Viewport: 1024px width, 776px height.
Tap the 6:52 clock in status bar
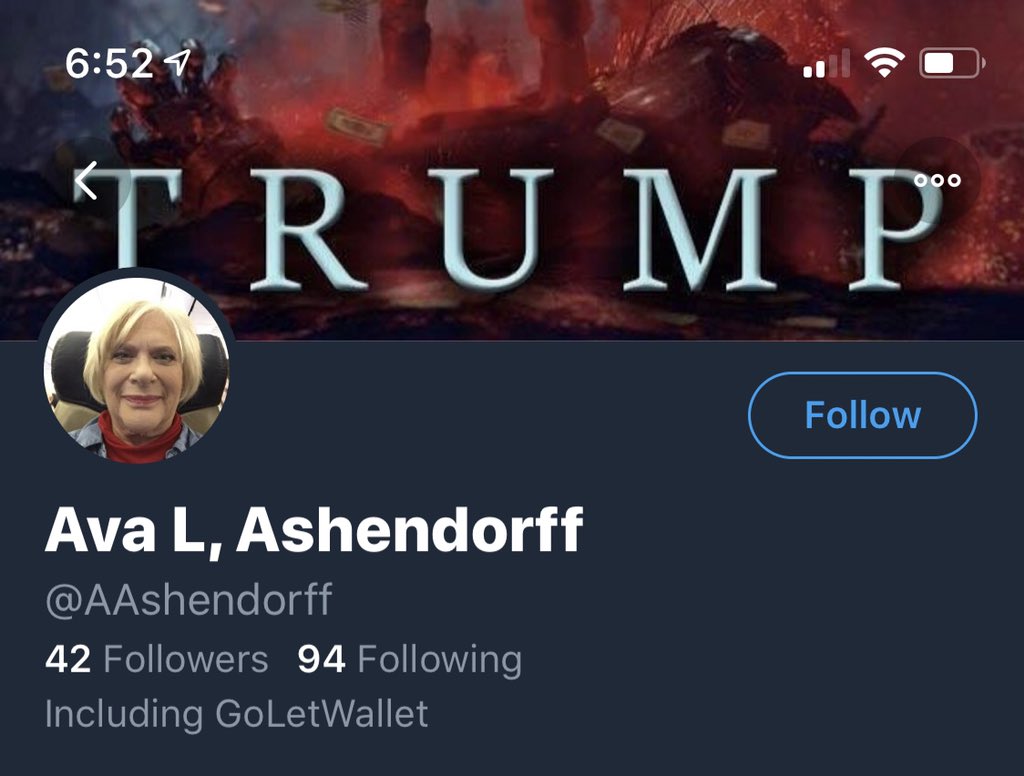coord(109,64)
